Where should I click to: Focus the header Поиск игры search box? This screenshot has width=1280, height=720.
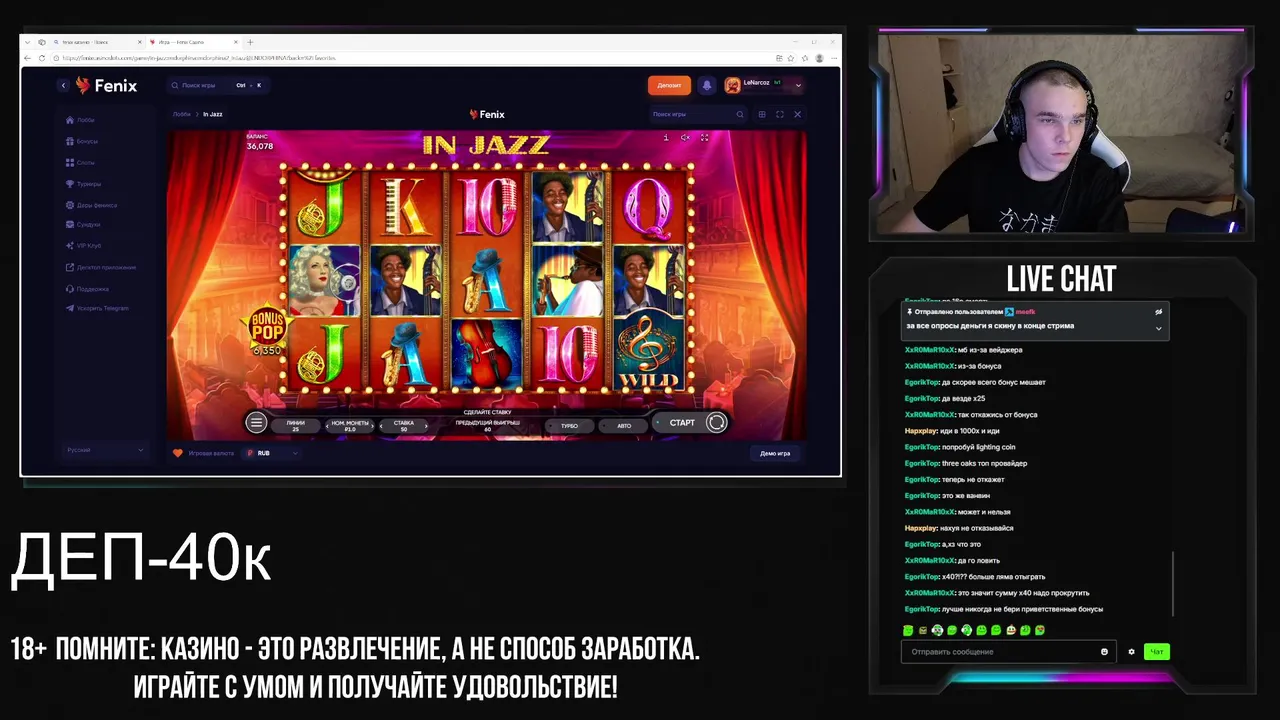[218, 85]
